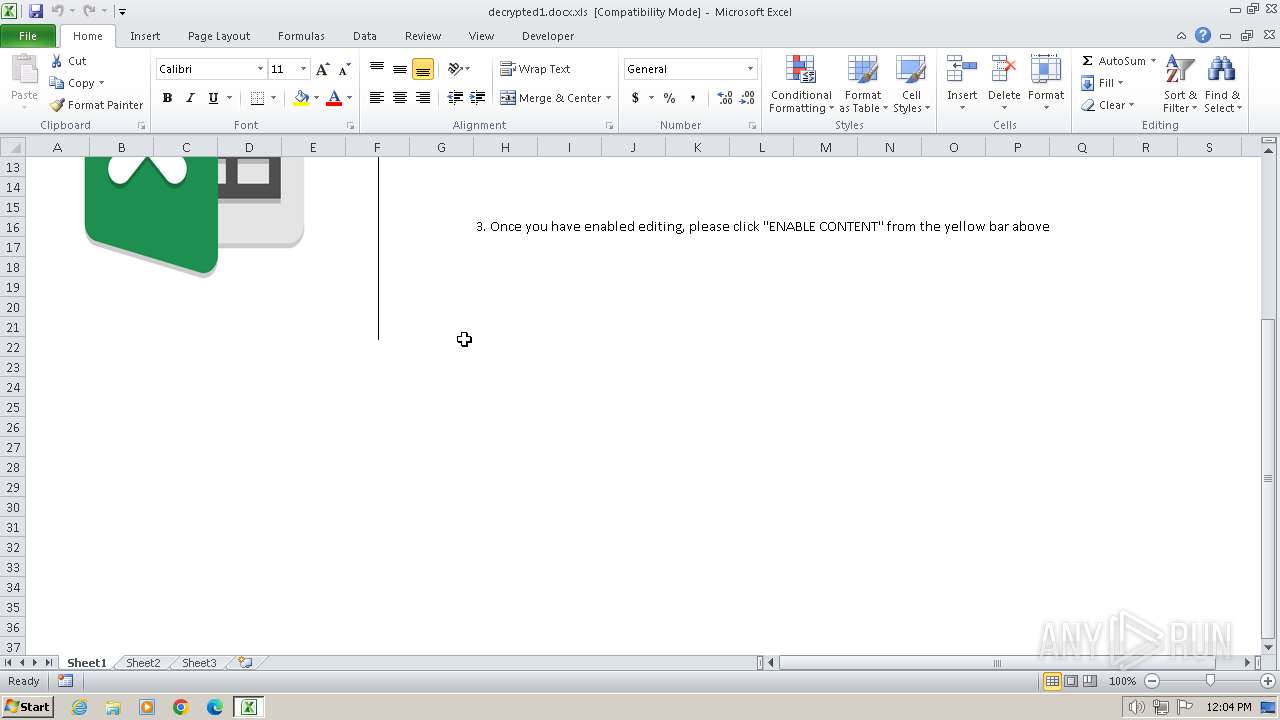Switch to the Formulas tab
The image size is (1280, 720).
tap(301, 36)
